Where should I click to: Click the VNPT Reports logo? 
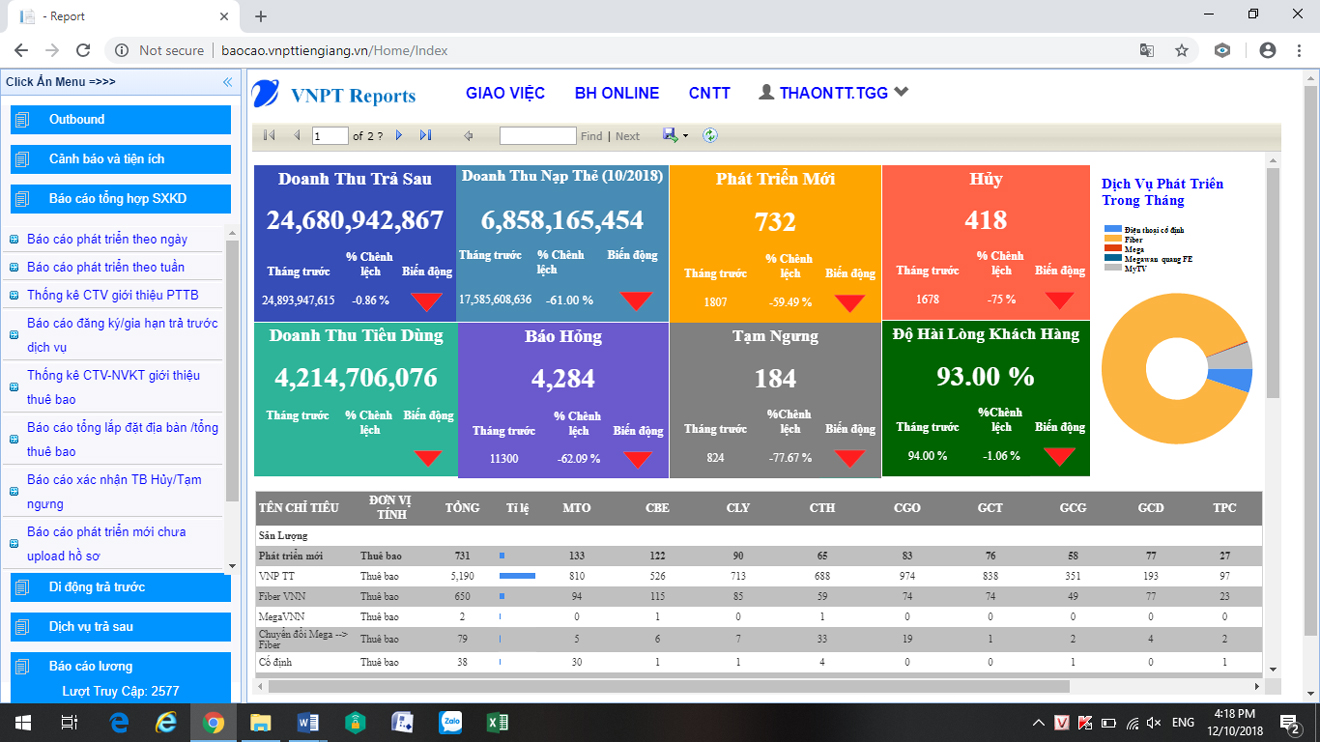point(334,94)
